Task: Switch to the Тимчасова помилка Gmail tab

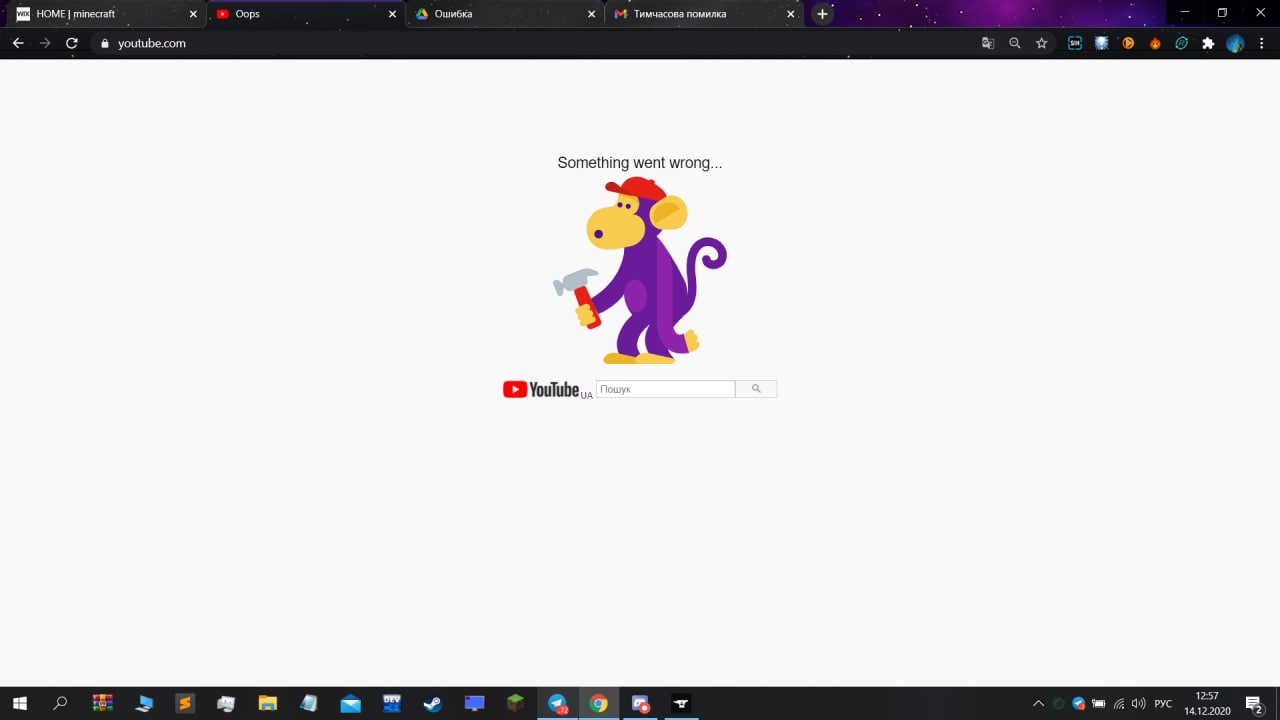Action: 705,14
